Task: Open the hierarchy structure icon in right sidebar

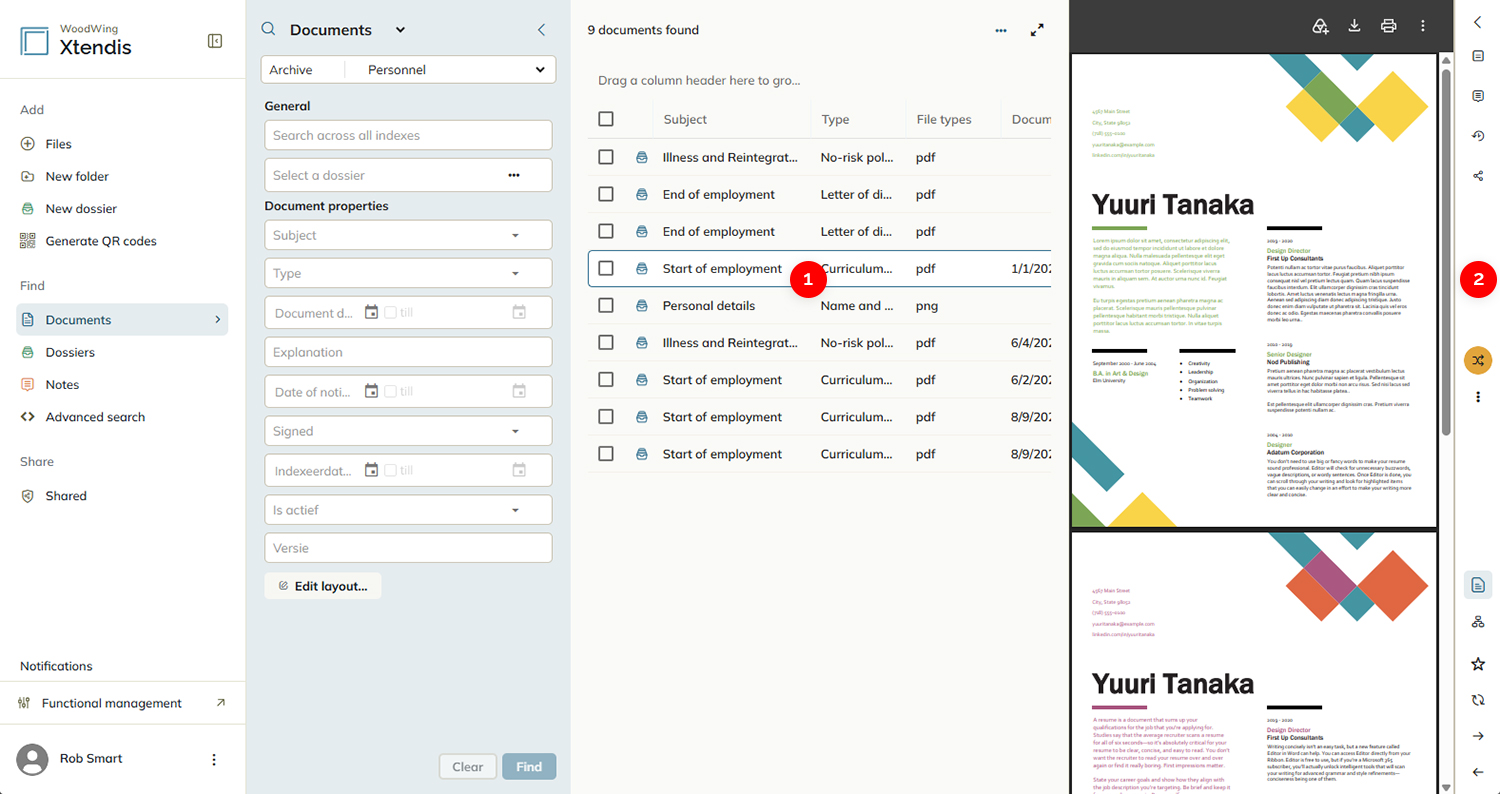Action: pos(1478,622)
